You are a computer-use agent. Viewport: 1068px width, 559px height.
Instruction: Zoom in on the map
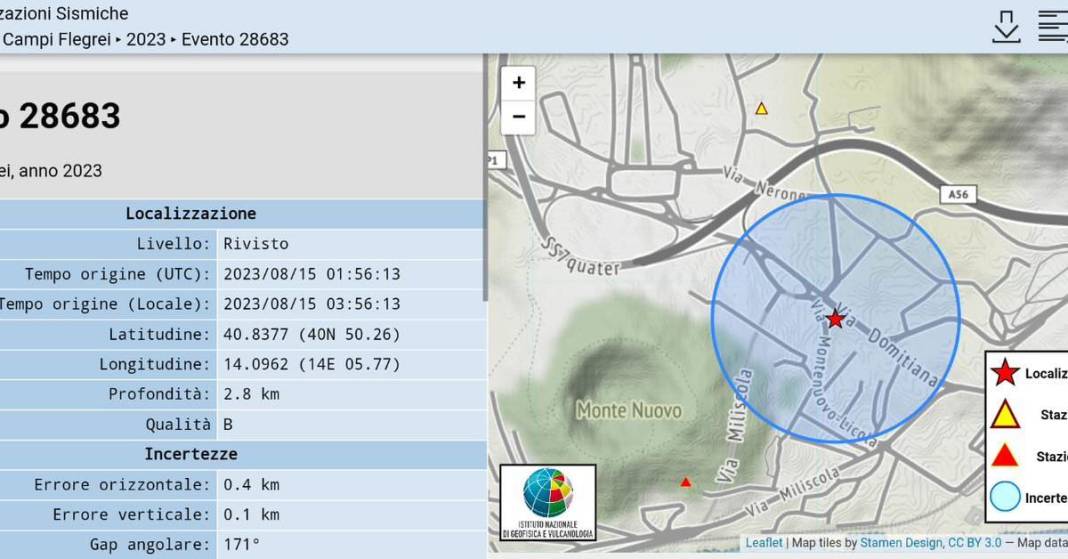click(518, 83)
